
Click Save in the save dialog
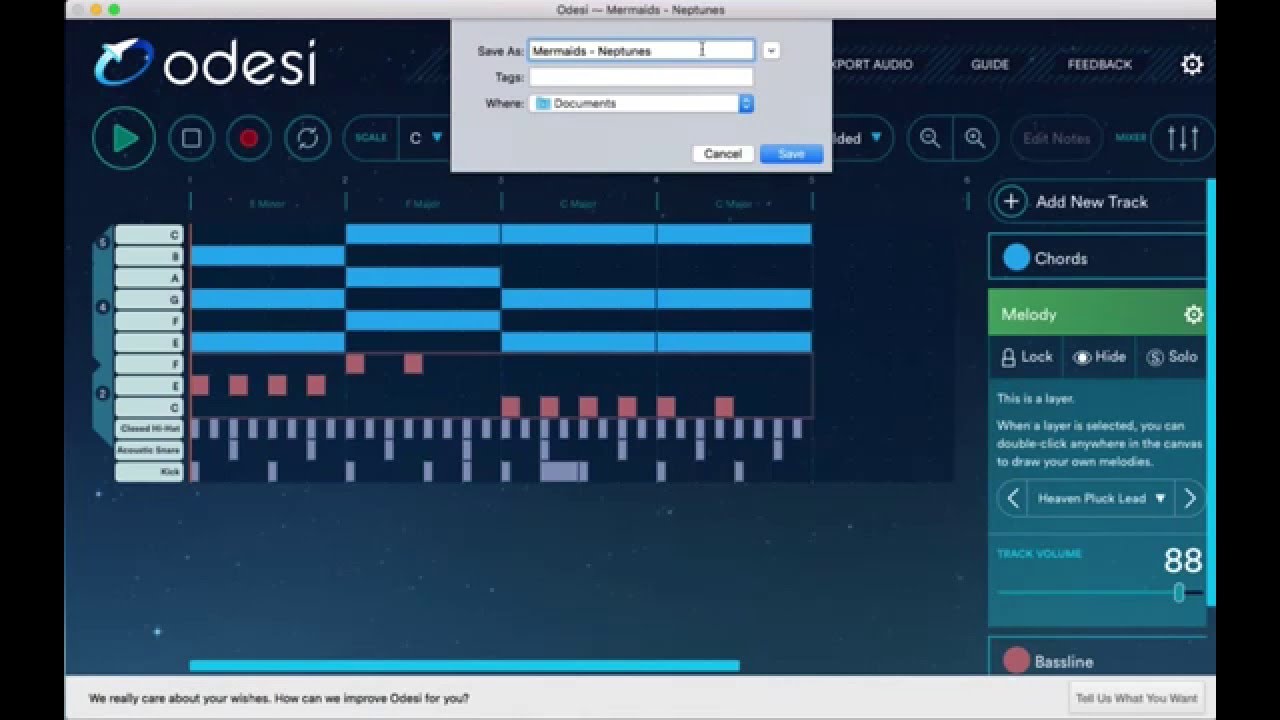point(791,154)
